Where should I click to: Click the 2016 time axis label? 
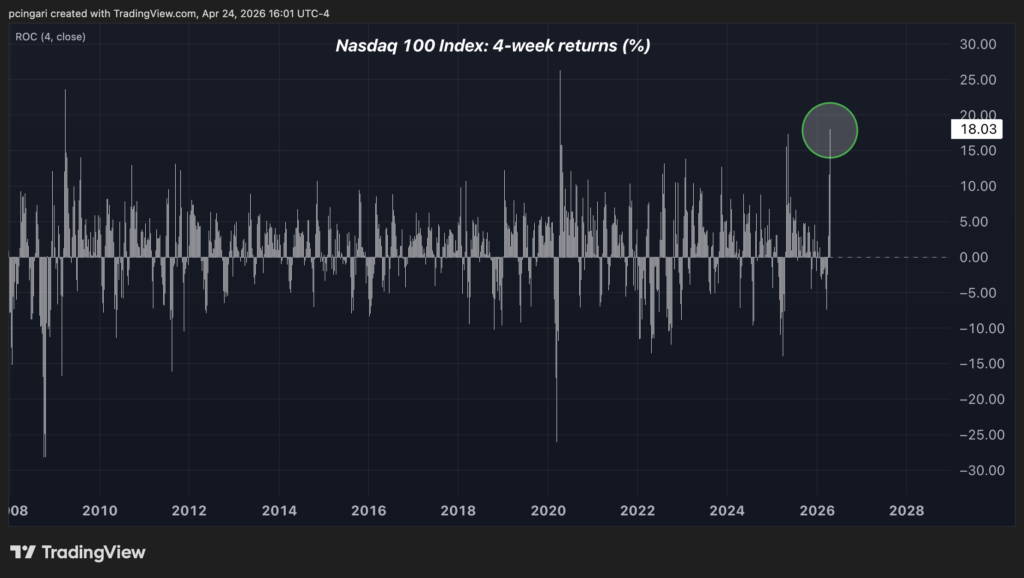368,511
